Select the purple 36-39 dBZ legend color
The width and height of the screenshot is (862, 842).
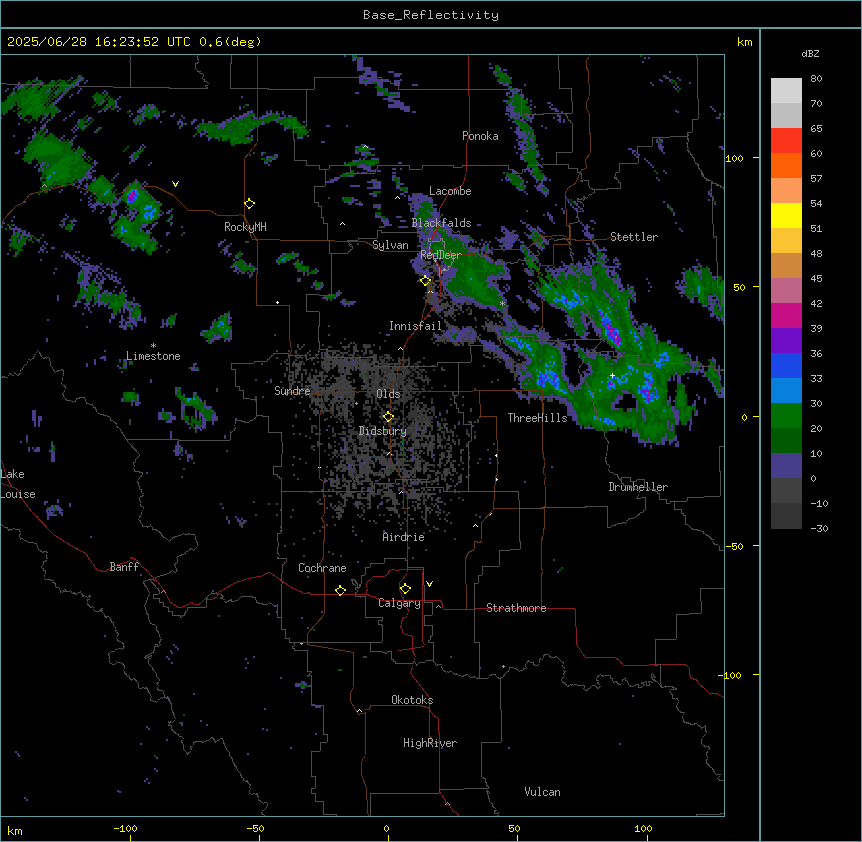[786, 340]
